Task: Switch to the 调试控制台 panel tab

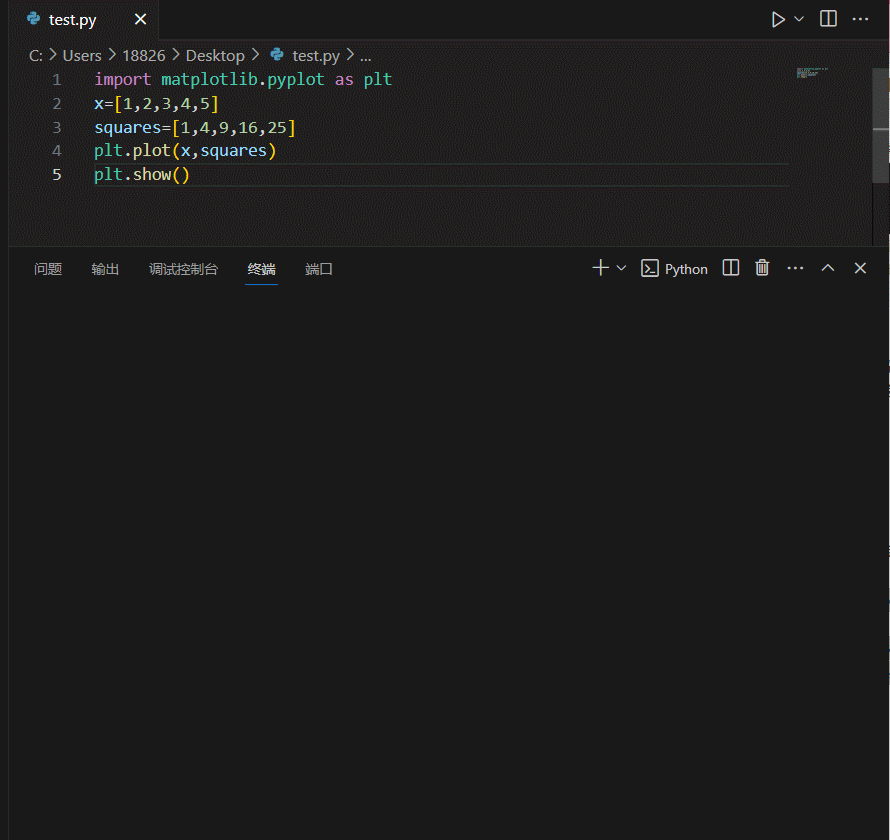Action: pos(183,269)
